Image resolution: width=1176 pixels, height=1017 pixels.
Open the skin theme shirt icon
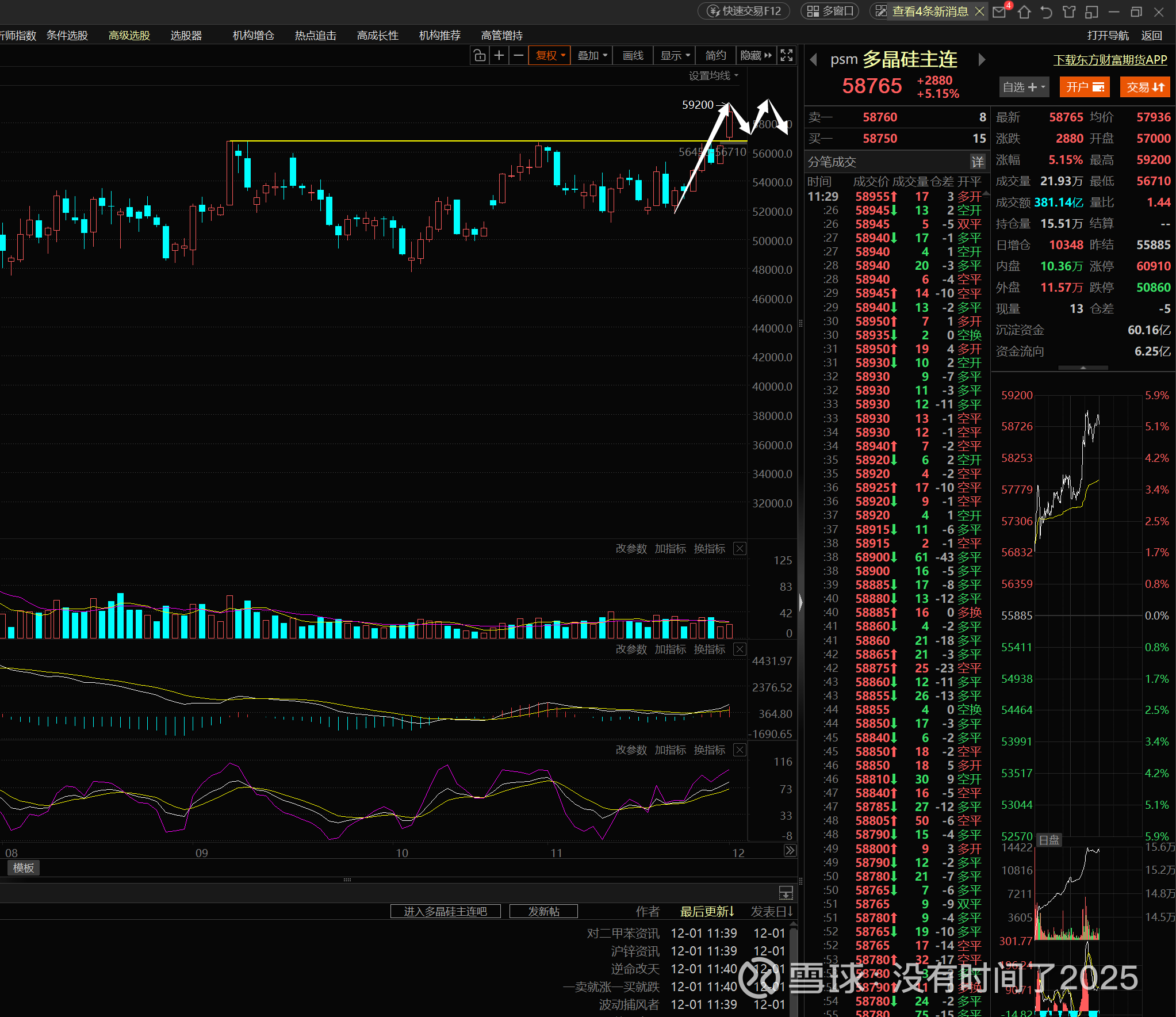click(1068, 12)
